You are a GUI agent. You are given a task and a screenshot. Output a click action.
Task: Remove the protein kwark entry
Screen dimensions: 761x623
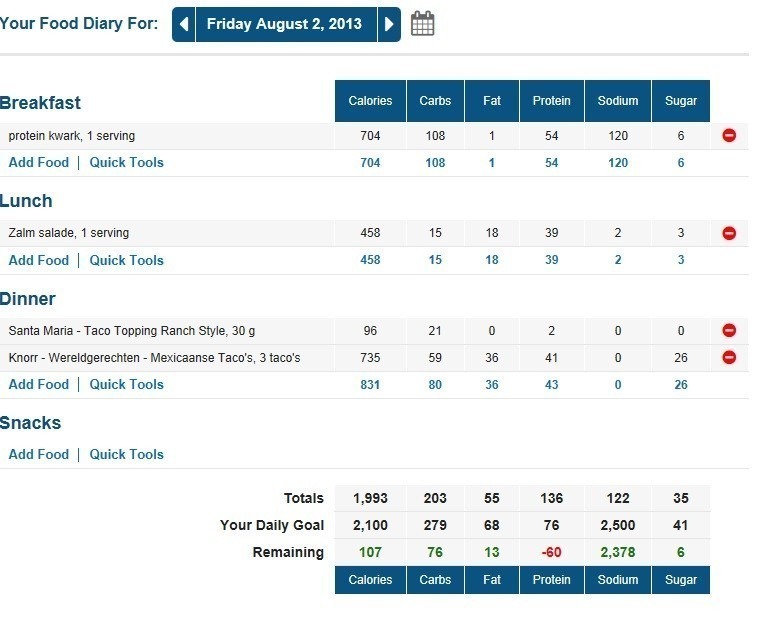(x=729, y=135)
